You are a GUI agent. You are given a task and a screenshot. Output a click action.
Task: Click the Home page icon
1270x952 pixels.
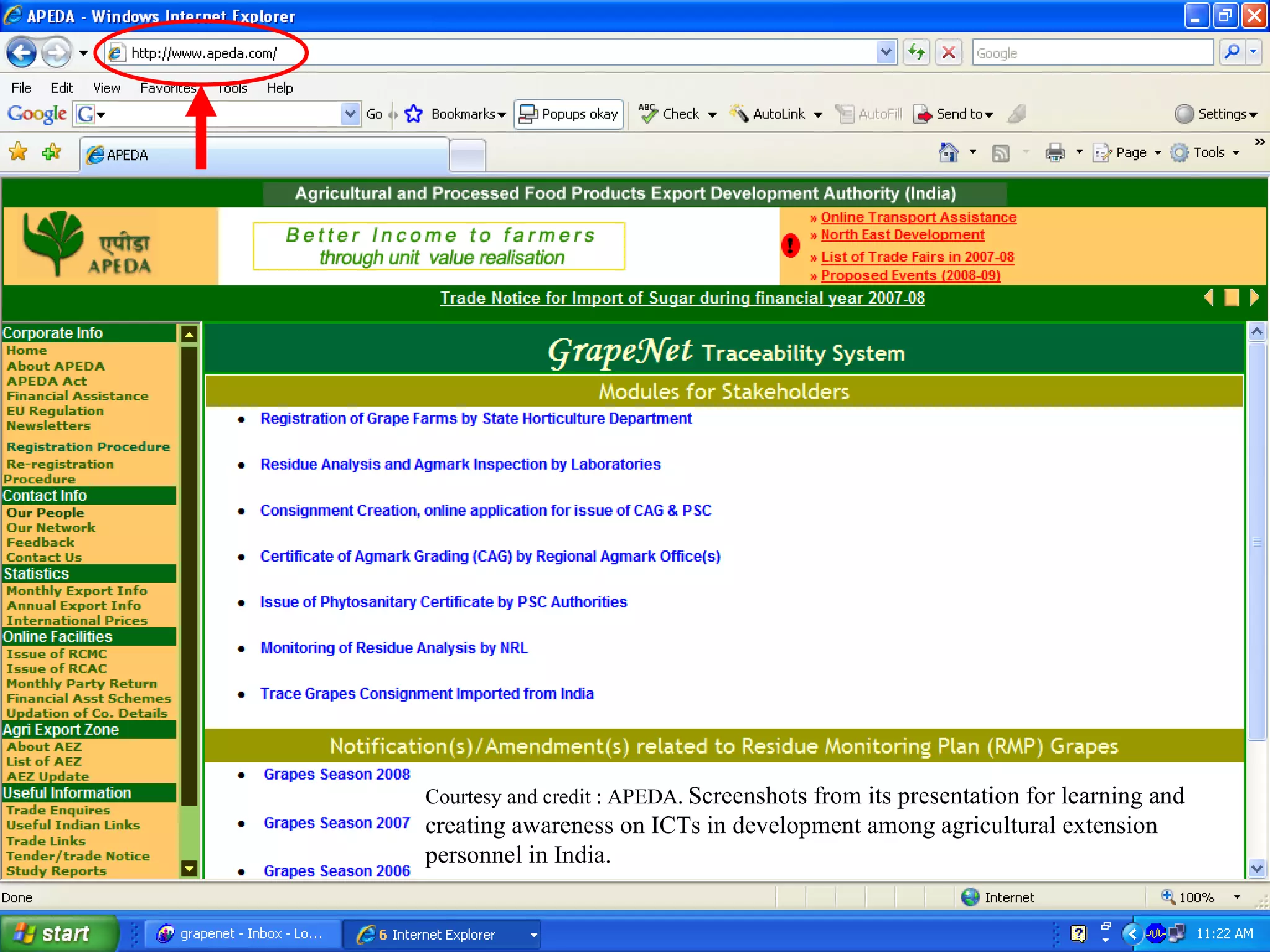click(949, 152)
